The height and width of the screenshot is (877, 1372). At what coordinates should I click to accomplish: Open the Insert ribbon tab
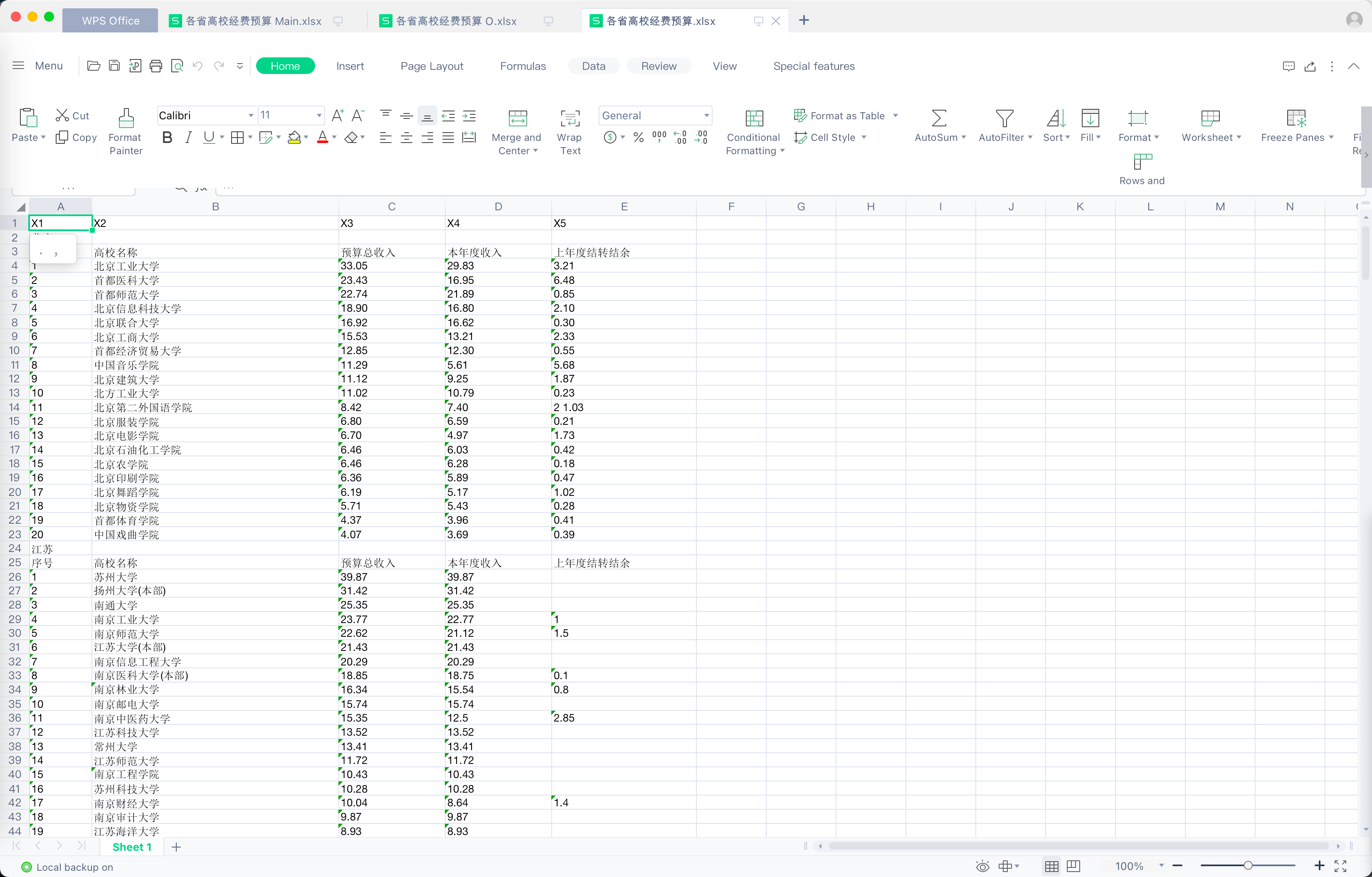[x=350, y=66]
